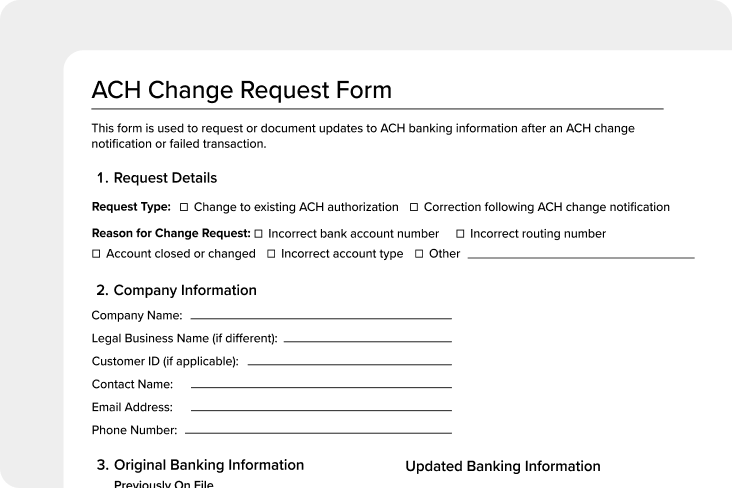Select the 'Request Details' section heading
The image size is (732, 488).
[x=165, y=178]
